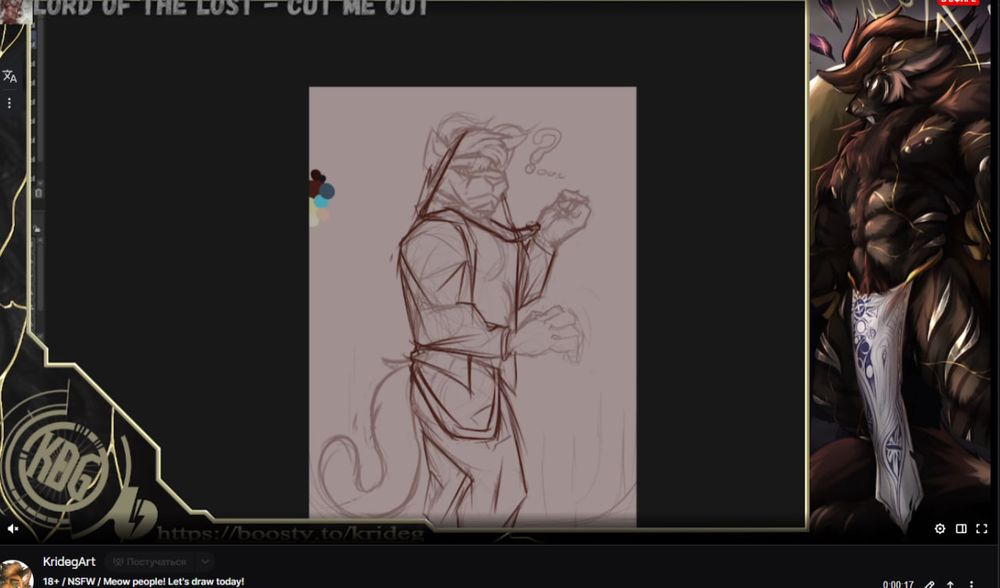Screen dimensions: 1000x588
Task: Open the three-dot menu below translate icon
Action: click(9, 103)
